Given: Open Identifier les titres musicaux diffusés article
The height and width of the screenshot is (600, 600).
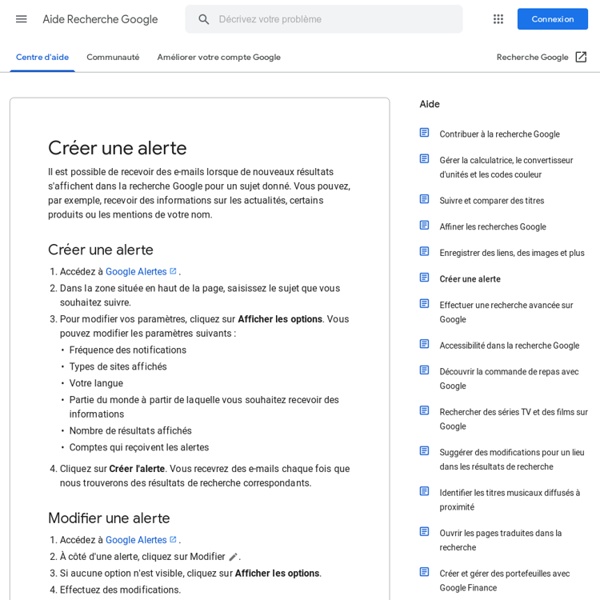Looking at the screenshot, I should (510, 500).
